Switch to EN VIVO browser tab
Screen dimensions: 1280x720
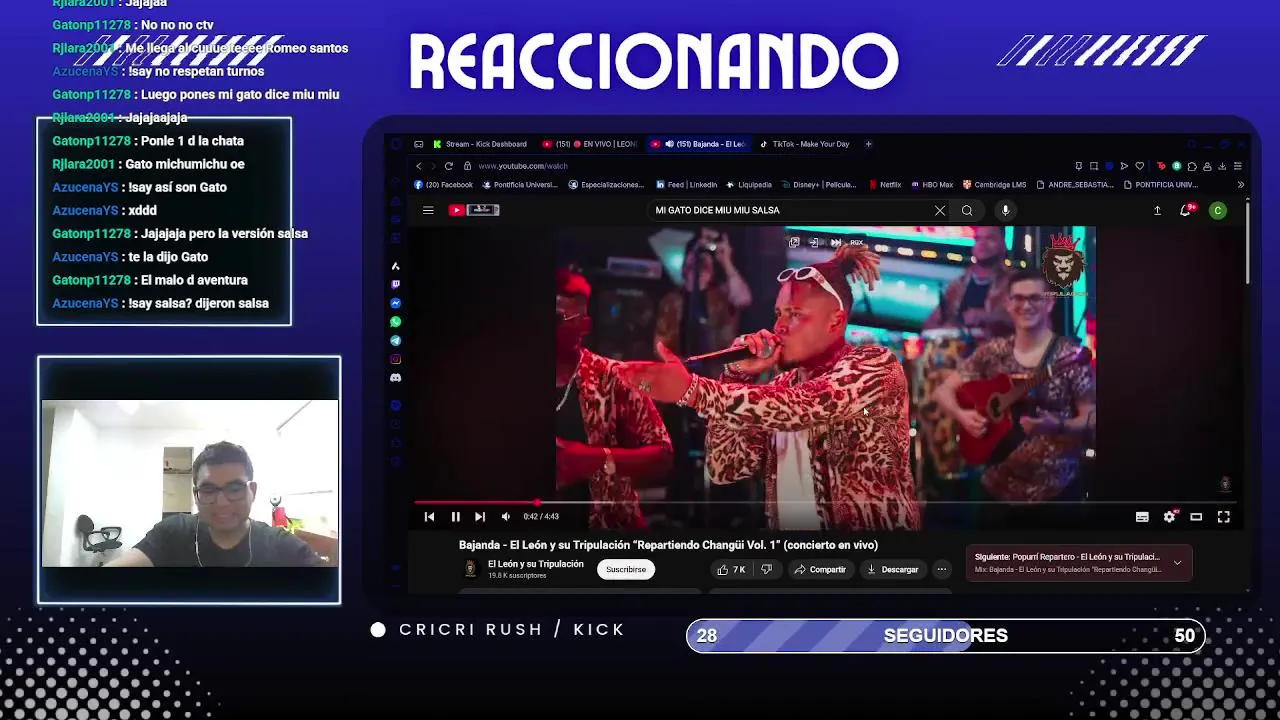click(589, 144)
